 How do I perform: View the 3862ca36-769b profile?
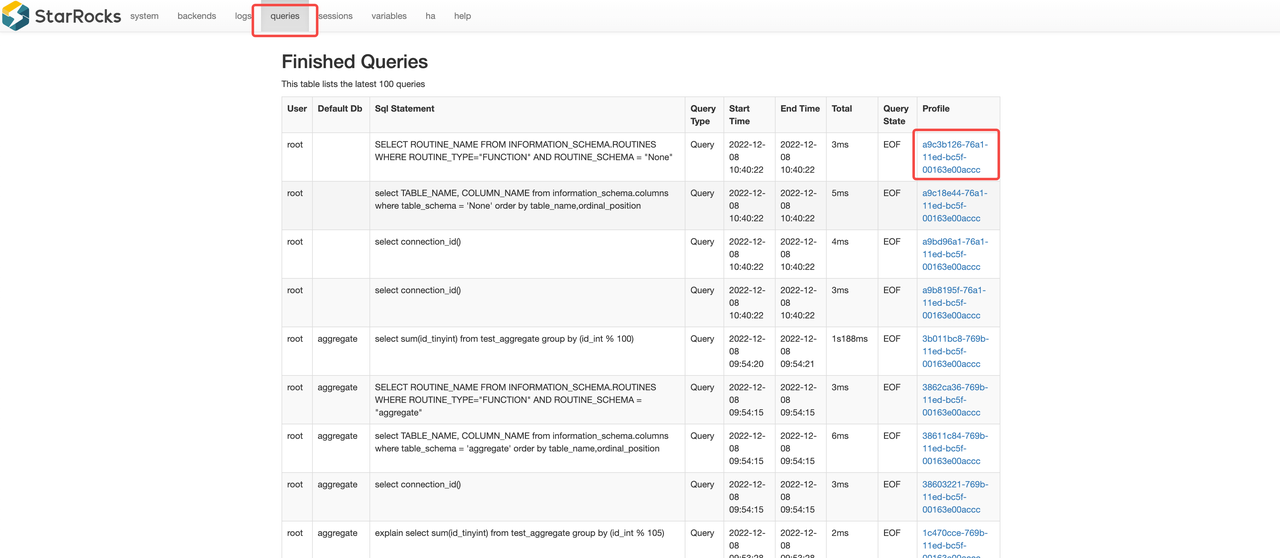[x=954, y=399]
